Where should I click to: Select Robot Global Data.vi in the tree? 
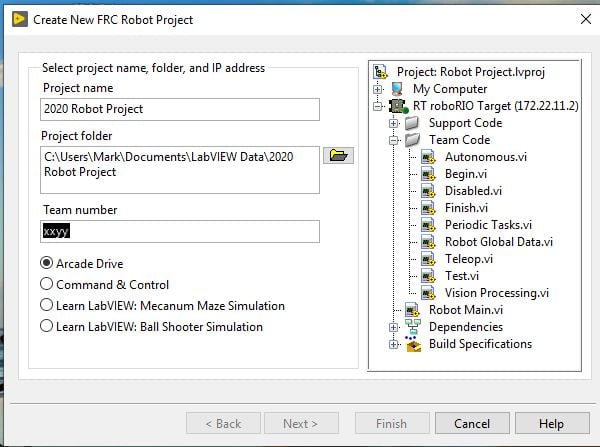click(x=499, y=242)
